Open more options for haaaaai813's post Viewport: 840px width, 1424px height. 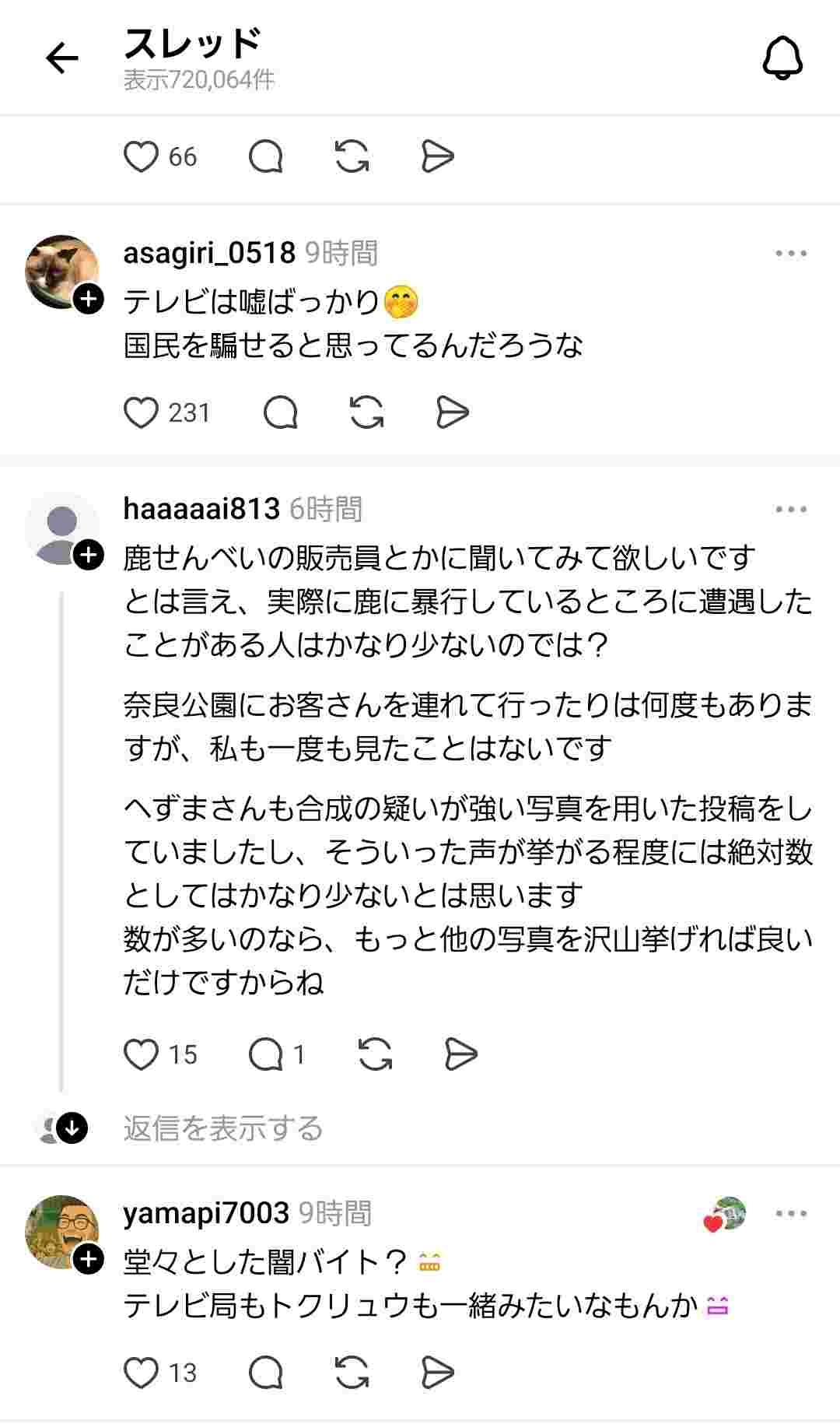(791, 510)
